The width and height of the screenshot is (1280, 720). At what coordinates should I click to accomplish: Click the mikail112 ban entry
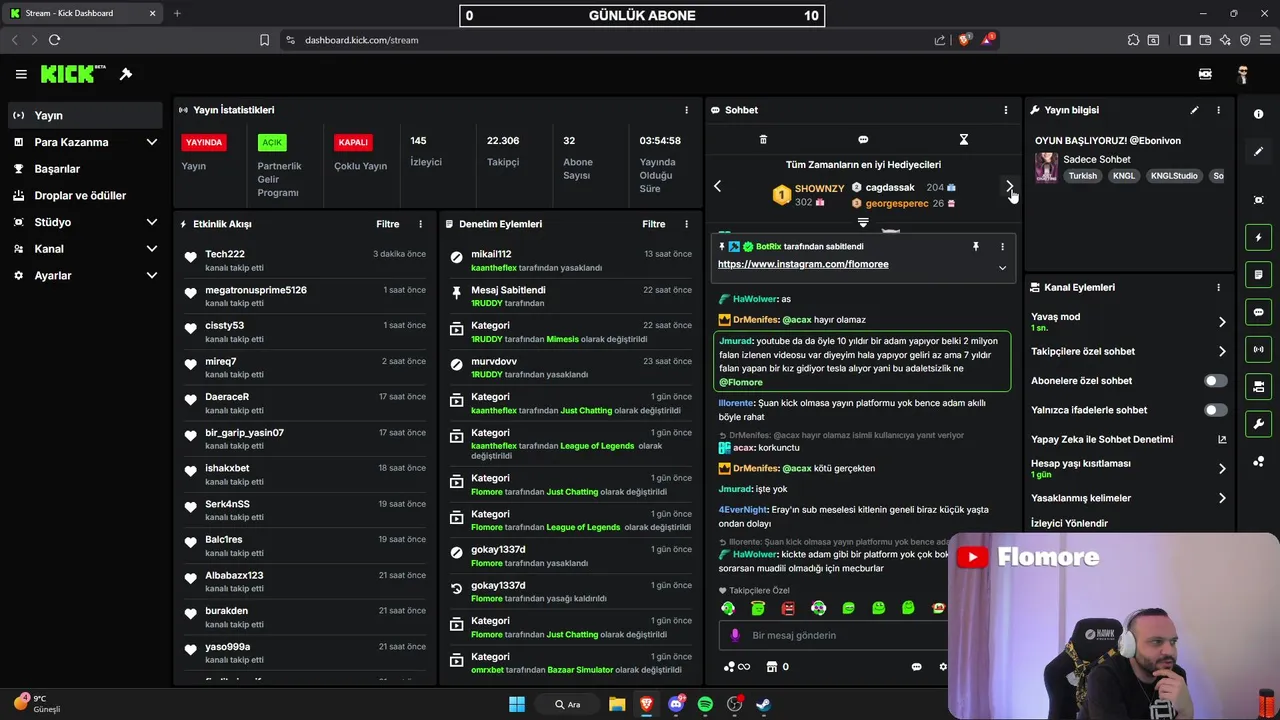[x=570, y=260]
